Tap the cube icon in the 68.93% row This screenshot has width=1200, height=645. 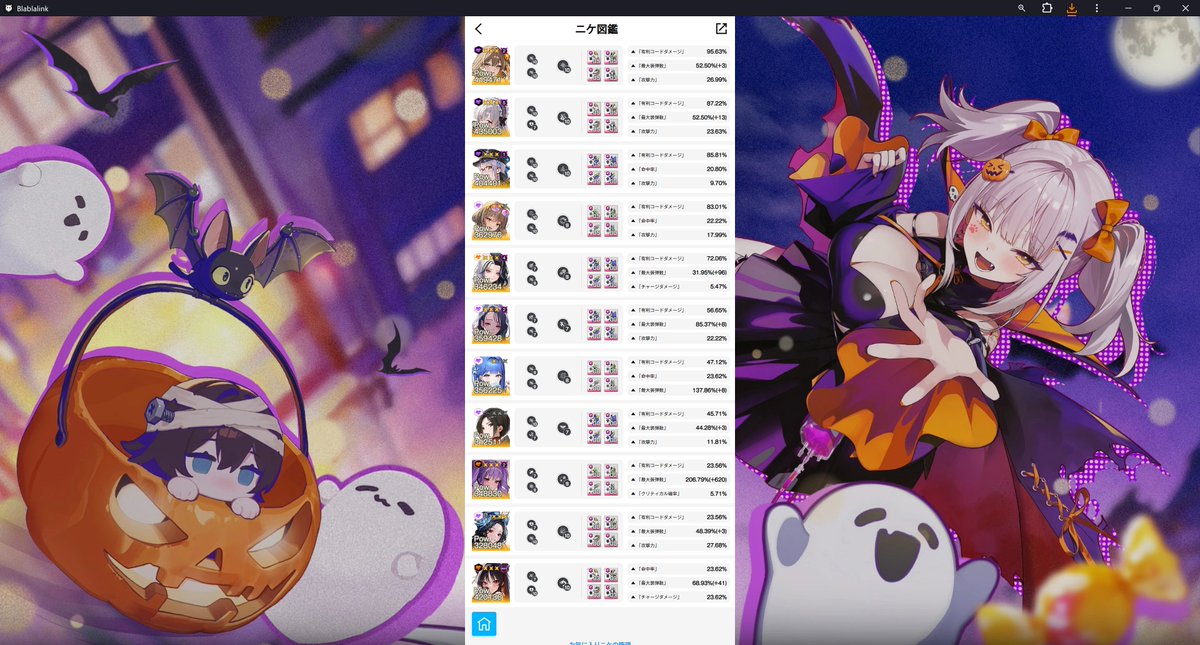(563, 584)
